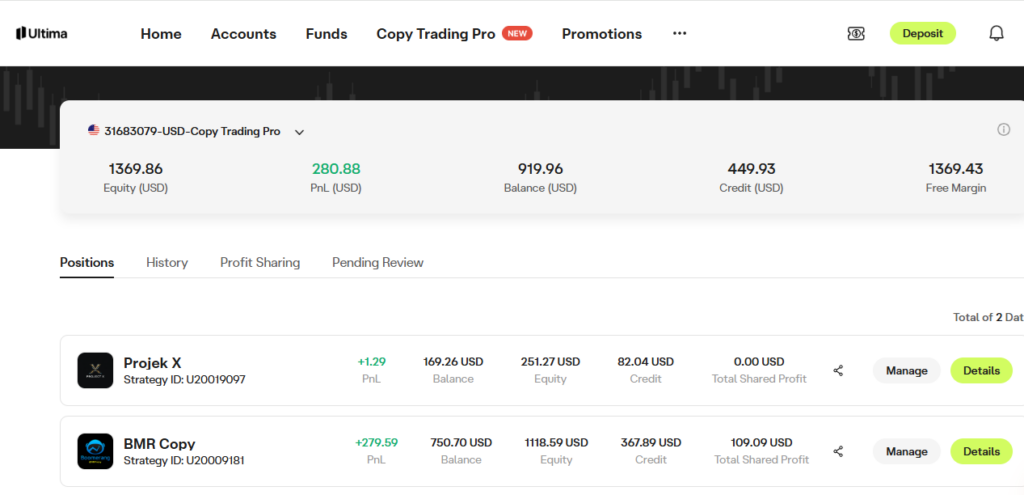Click the Projek X strategy logo

95,370
